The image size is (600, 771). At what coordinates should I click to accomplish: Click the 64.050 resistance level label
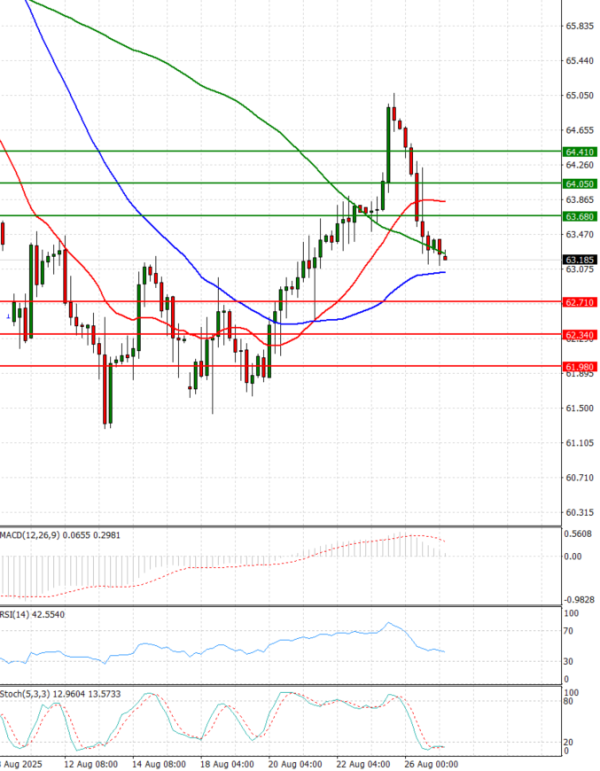580,184
